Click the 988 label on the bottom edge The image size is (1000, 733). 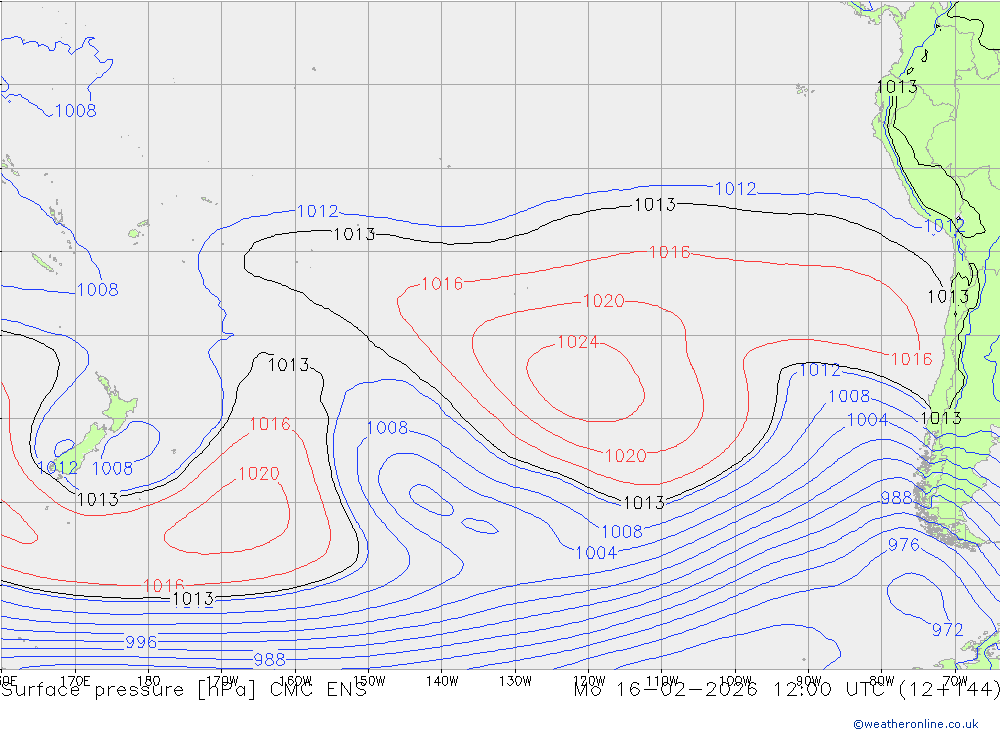pyautogui.click(x=269, y=660)
